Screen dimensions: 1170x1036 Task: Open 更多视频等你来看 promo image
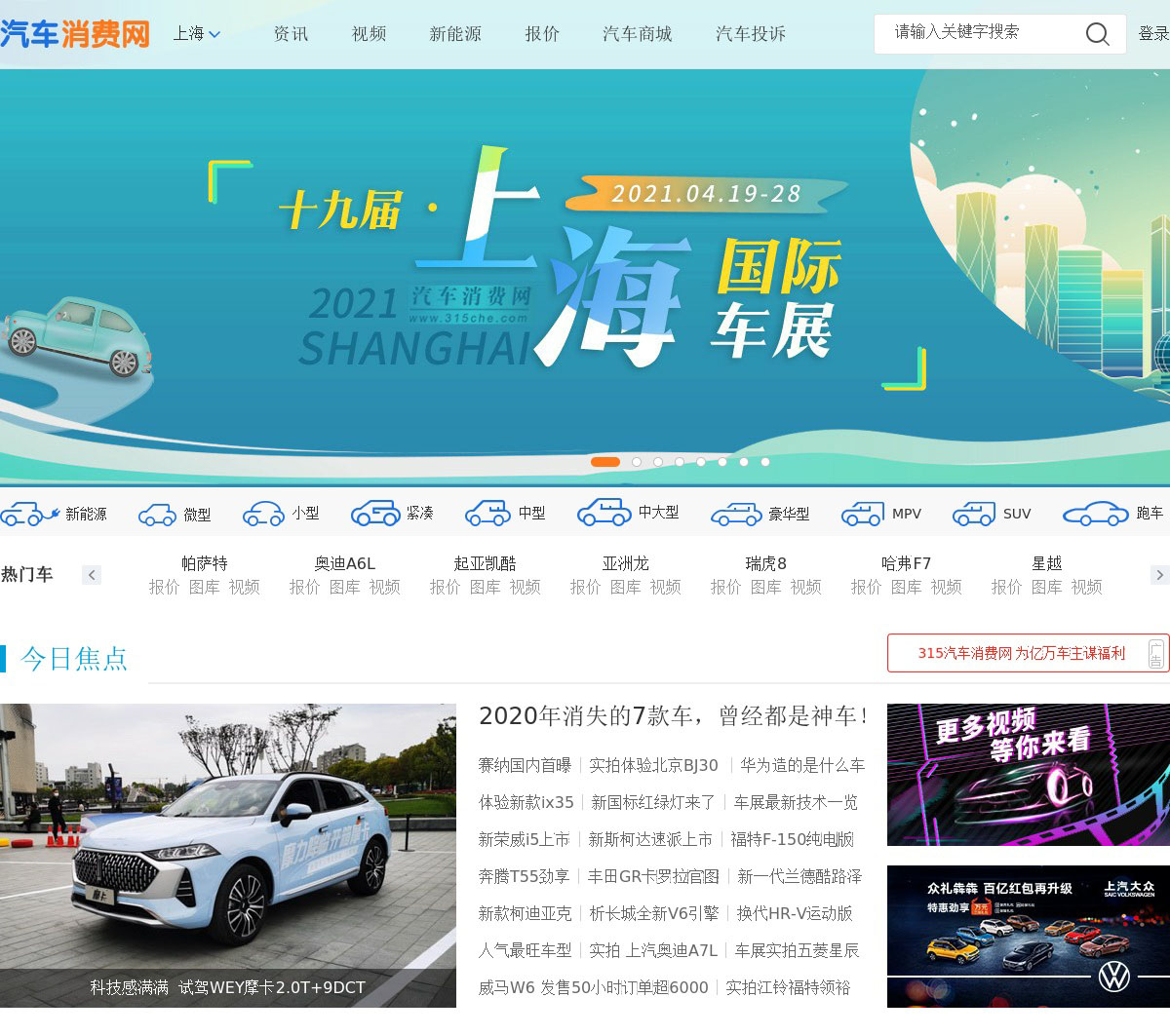(1029, 775)
